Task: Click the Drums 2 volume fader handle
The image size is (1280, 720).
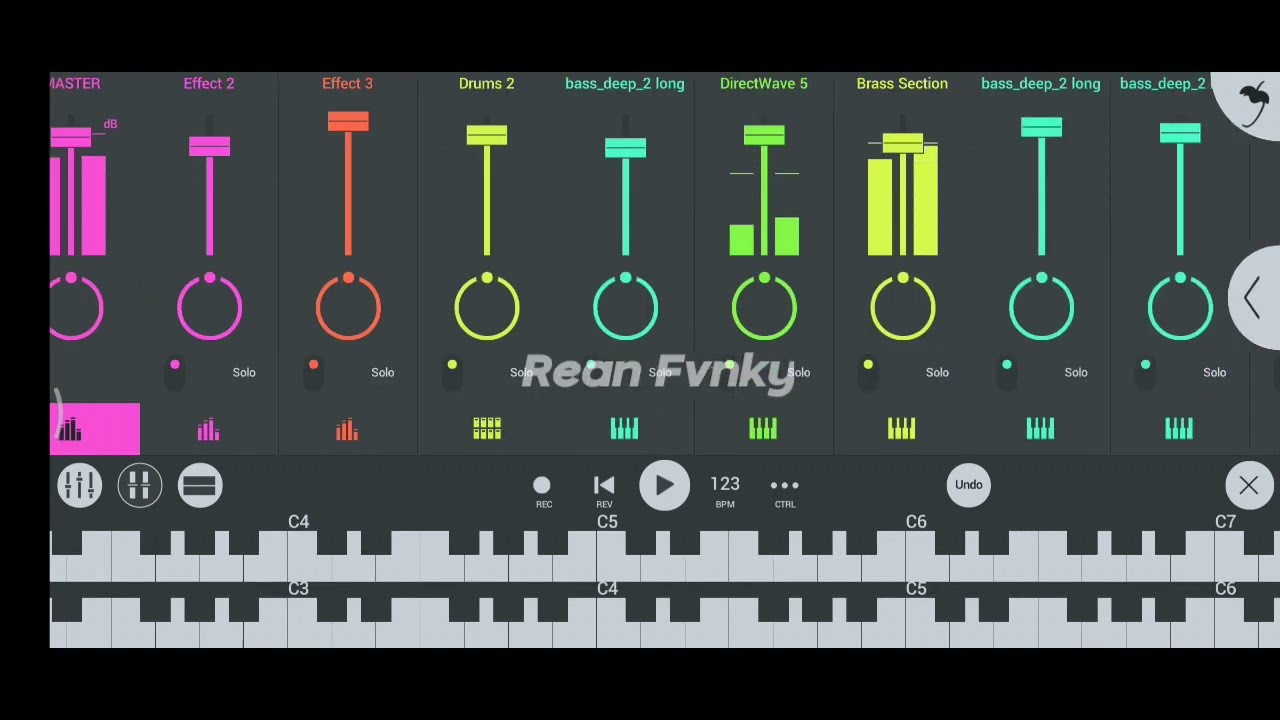Action: (x=487, y=135)
